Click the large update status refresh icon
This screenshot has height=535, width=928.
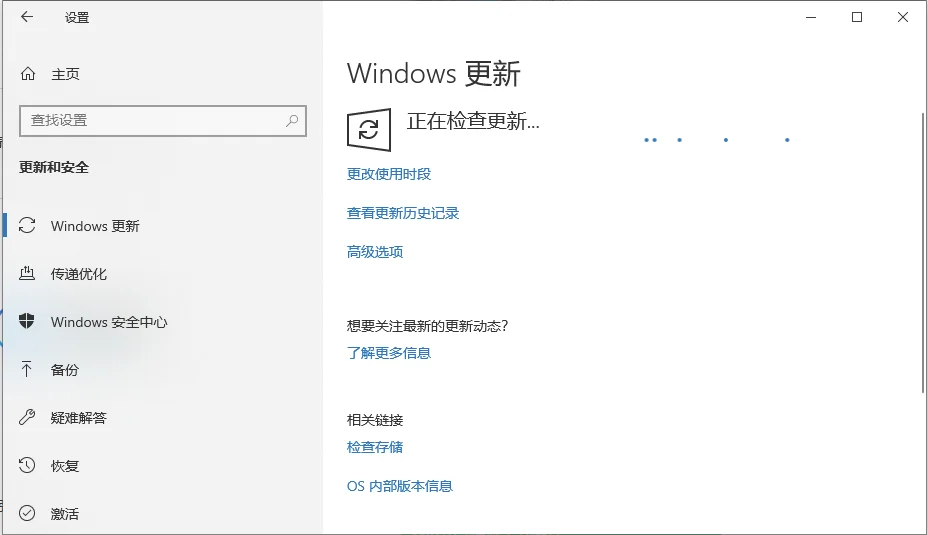coord(369,130)
